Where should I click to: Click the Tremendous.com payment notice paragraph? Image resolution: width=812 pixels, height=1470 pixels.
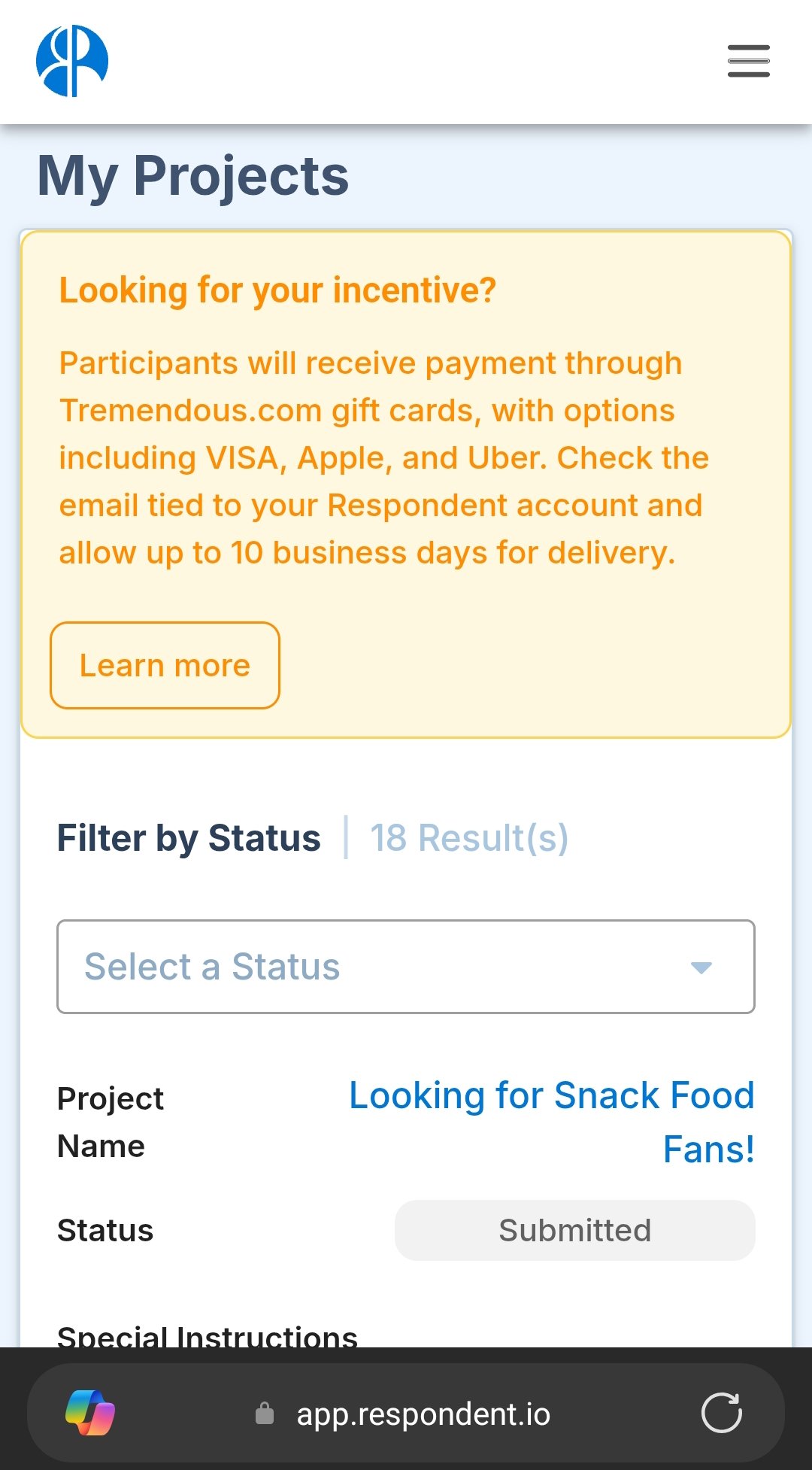point(383,457)
